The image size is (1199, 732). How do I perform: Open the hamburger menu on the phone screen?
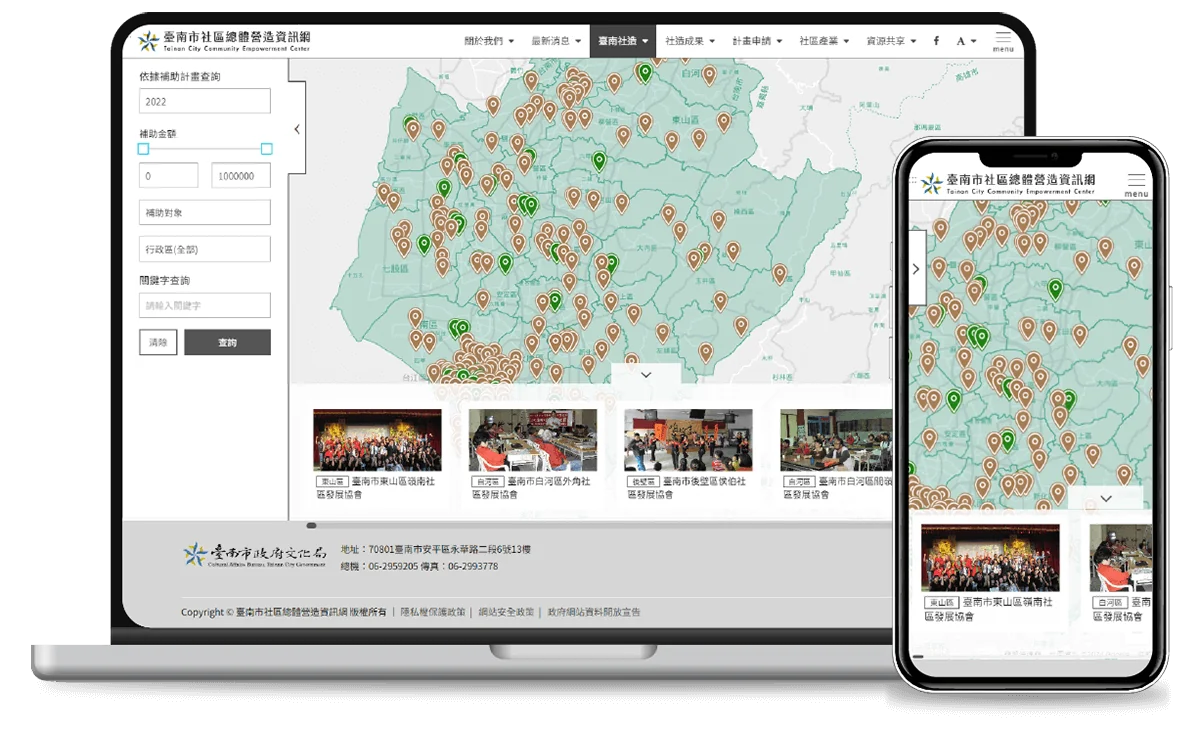[1136, 184]
